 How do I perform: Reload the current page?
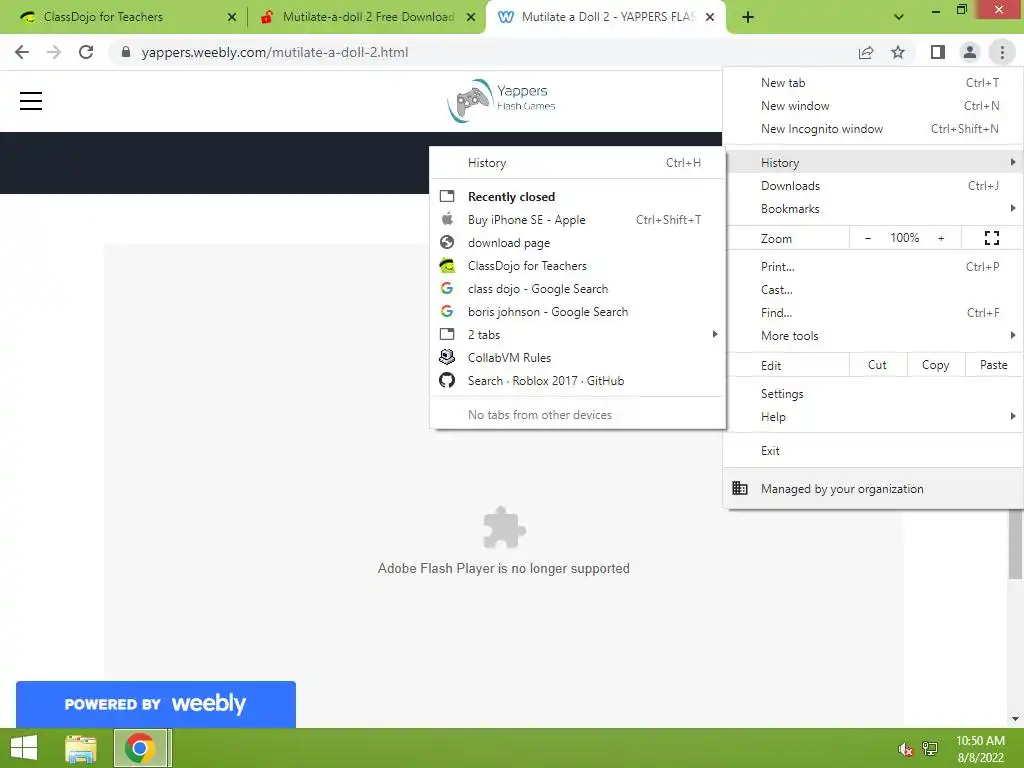pyautogui.click(x=86, y=52)
